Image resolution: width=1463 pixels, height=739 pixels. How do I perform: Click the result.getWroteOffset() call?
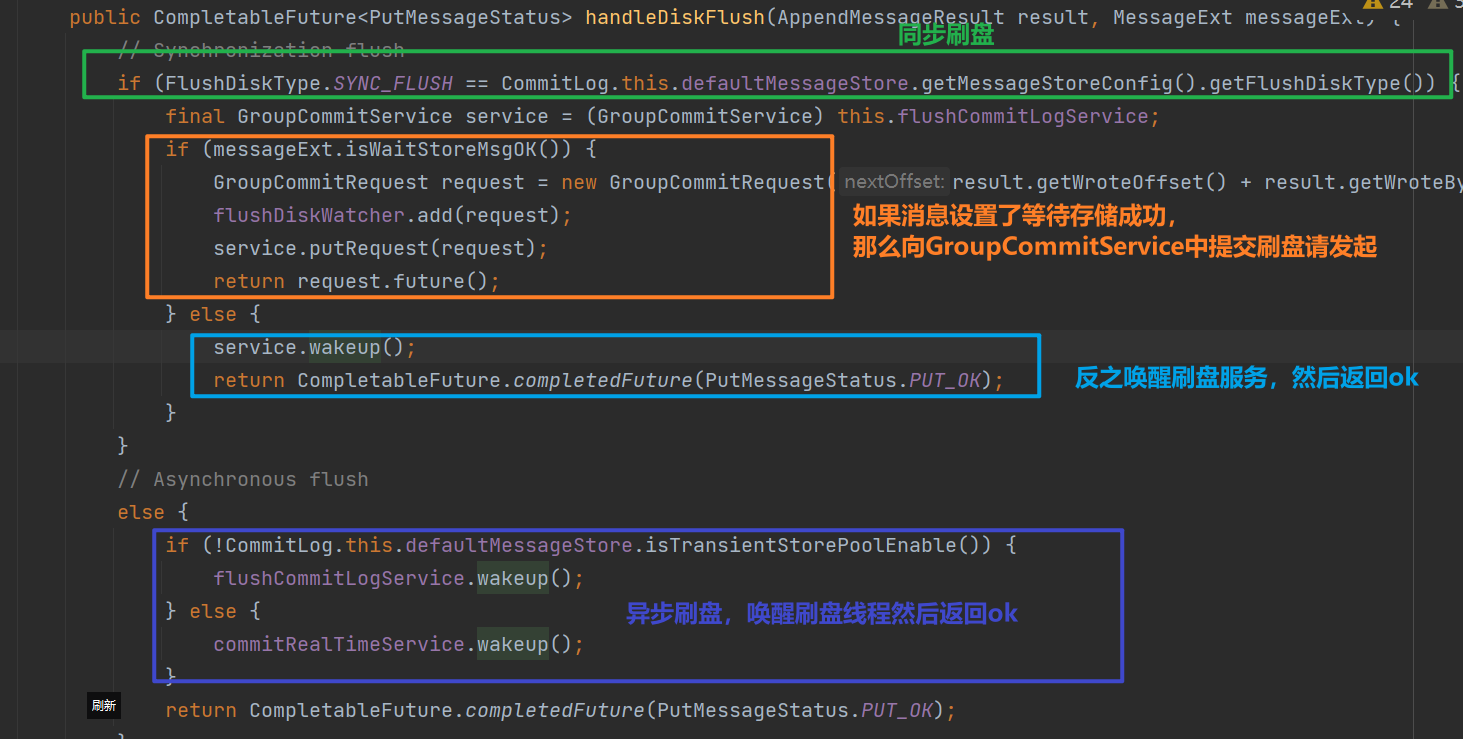[x=1089, y=182]
